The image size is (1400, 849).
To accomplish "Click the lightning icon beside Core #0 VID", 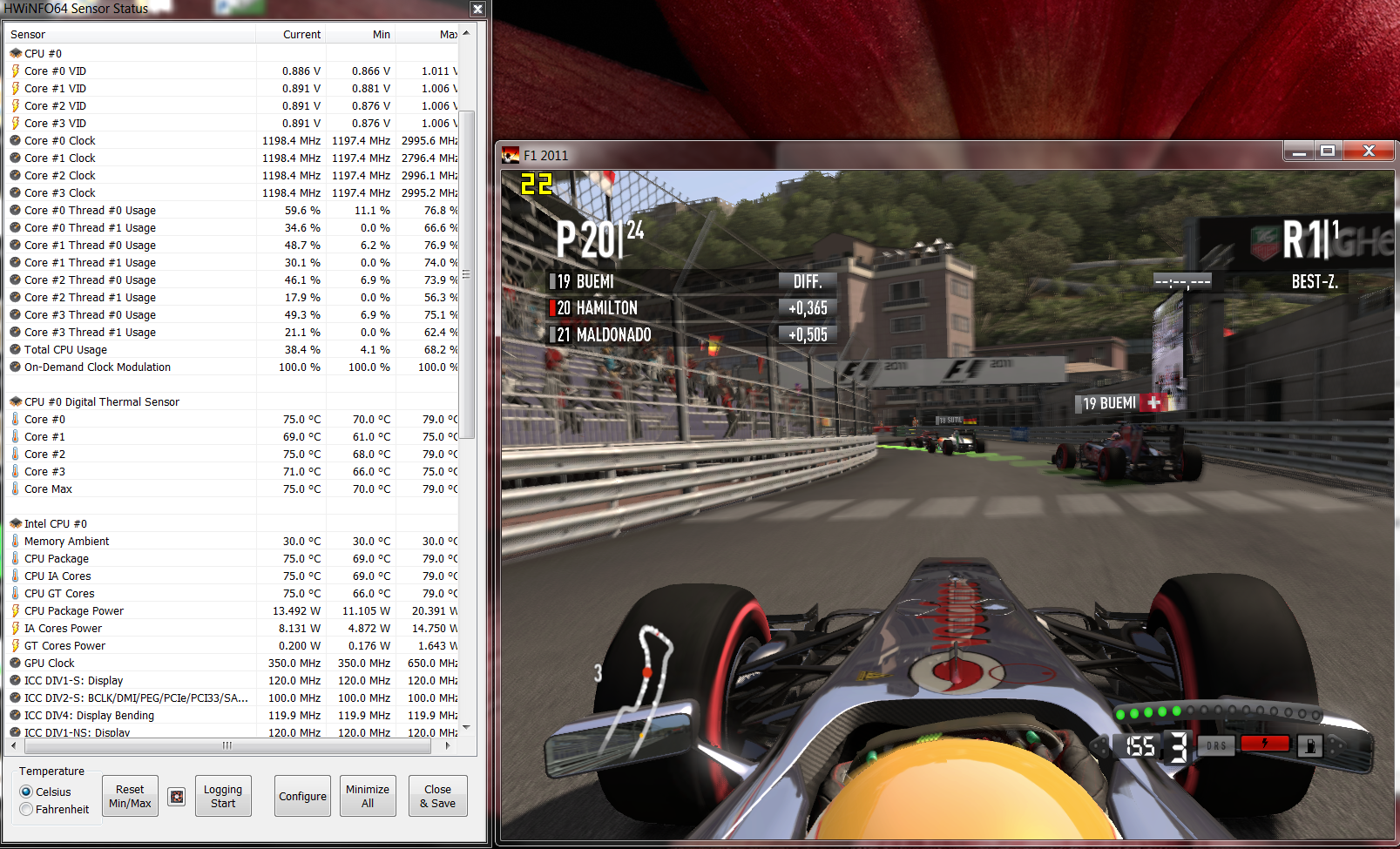I will [x=16, y=71].
